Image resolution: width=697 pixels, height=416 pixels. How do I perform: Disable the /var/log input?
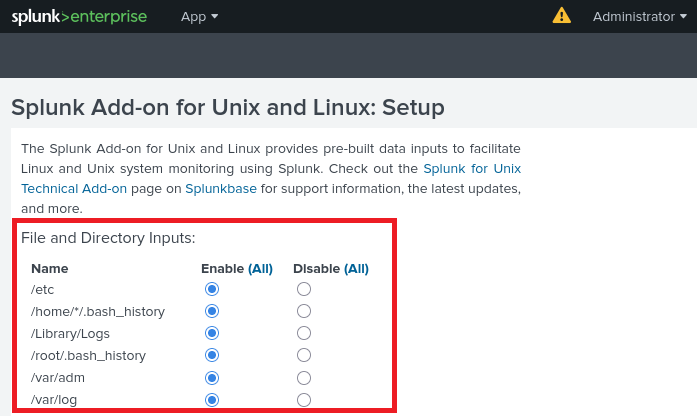(x=304, y=400)
